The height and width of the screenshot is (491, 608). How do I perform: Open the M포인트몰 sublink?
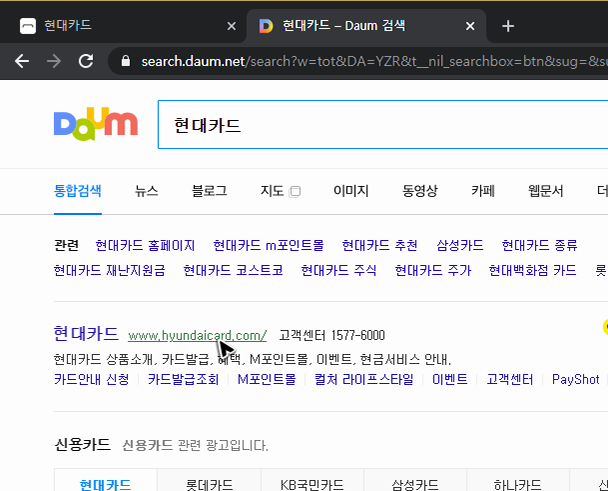pyautogui.click(x=267, y=379)
